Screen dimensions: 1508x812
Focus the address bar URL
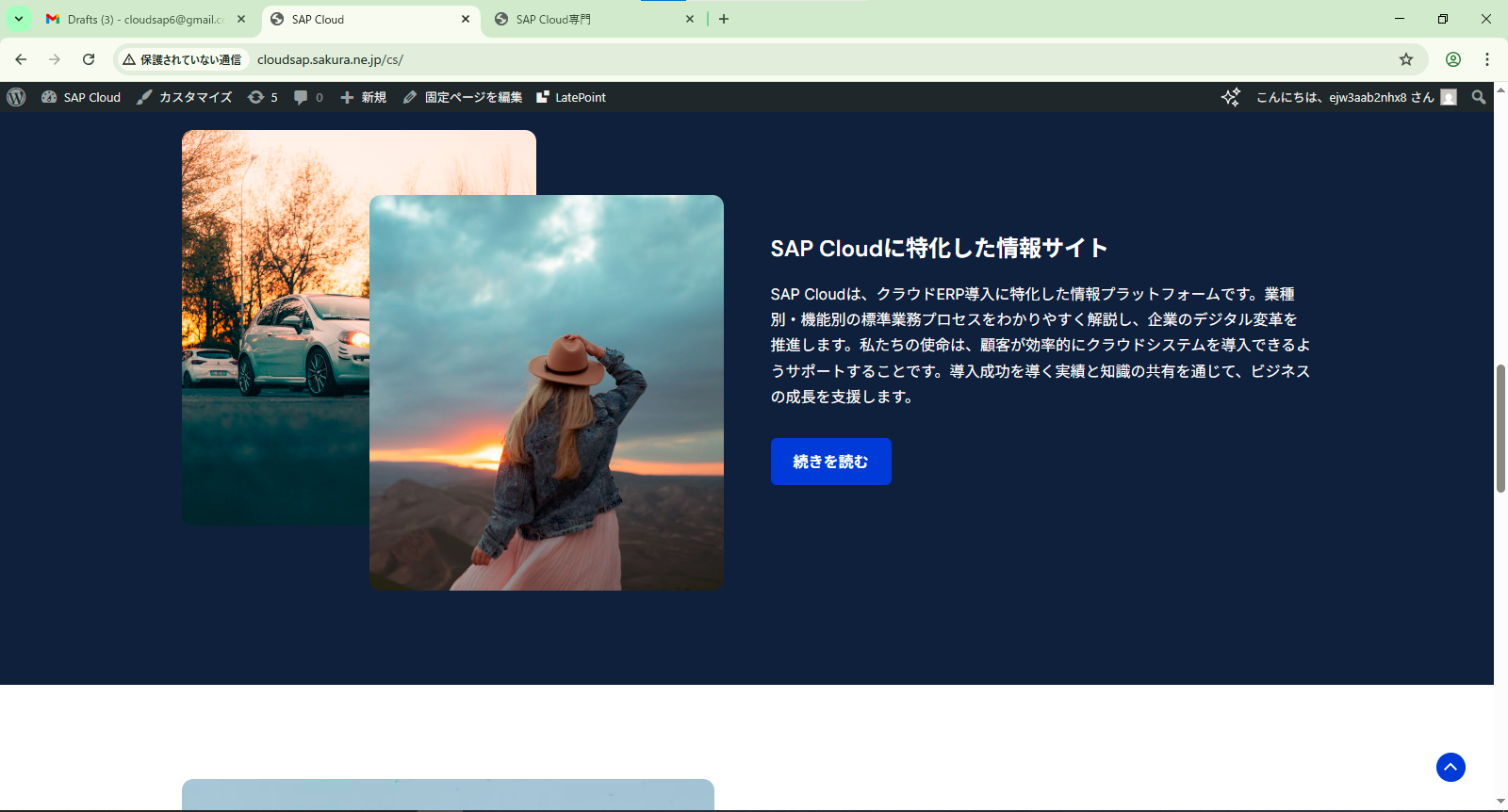tap(330, 59)
